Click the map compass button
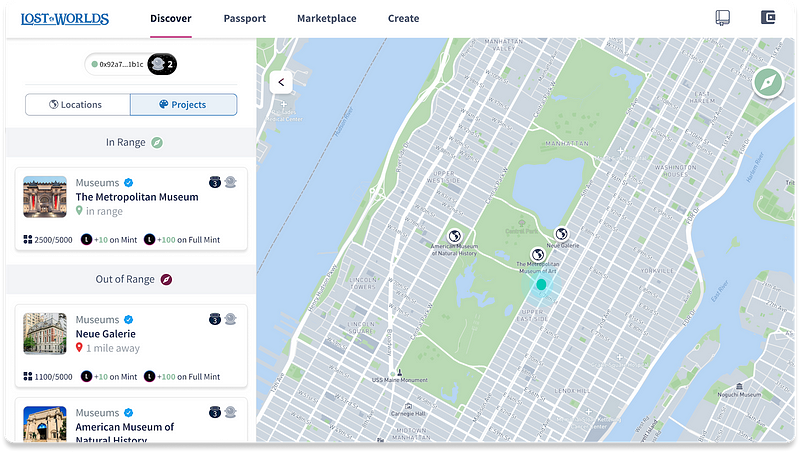 click(x=768, y=83)
